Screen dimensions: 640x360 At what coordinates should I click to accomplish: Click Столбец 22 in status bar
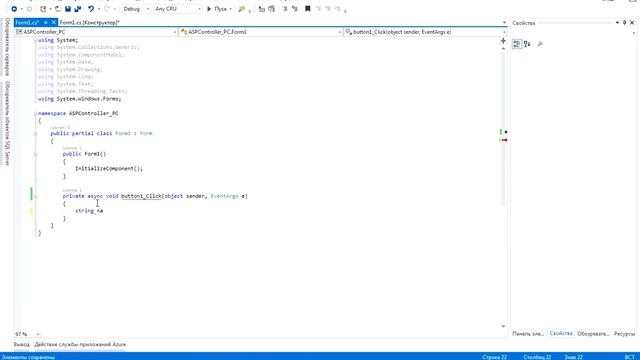(537, 357)
